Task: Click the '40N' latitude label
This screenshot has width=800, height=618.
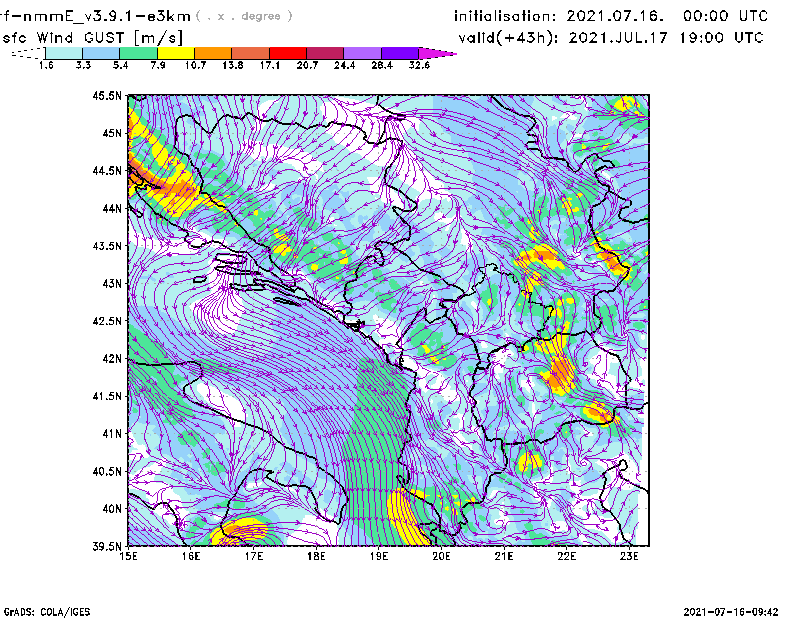Action: [x=112, y=509]
